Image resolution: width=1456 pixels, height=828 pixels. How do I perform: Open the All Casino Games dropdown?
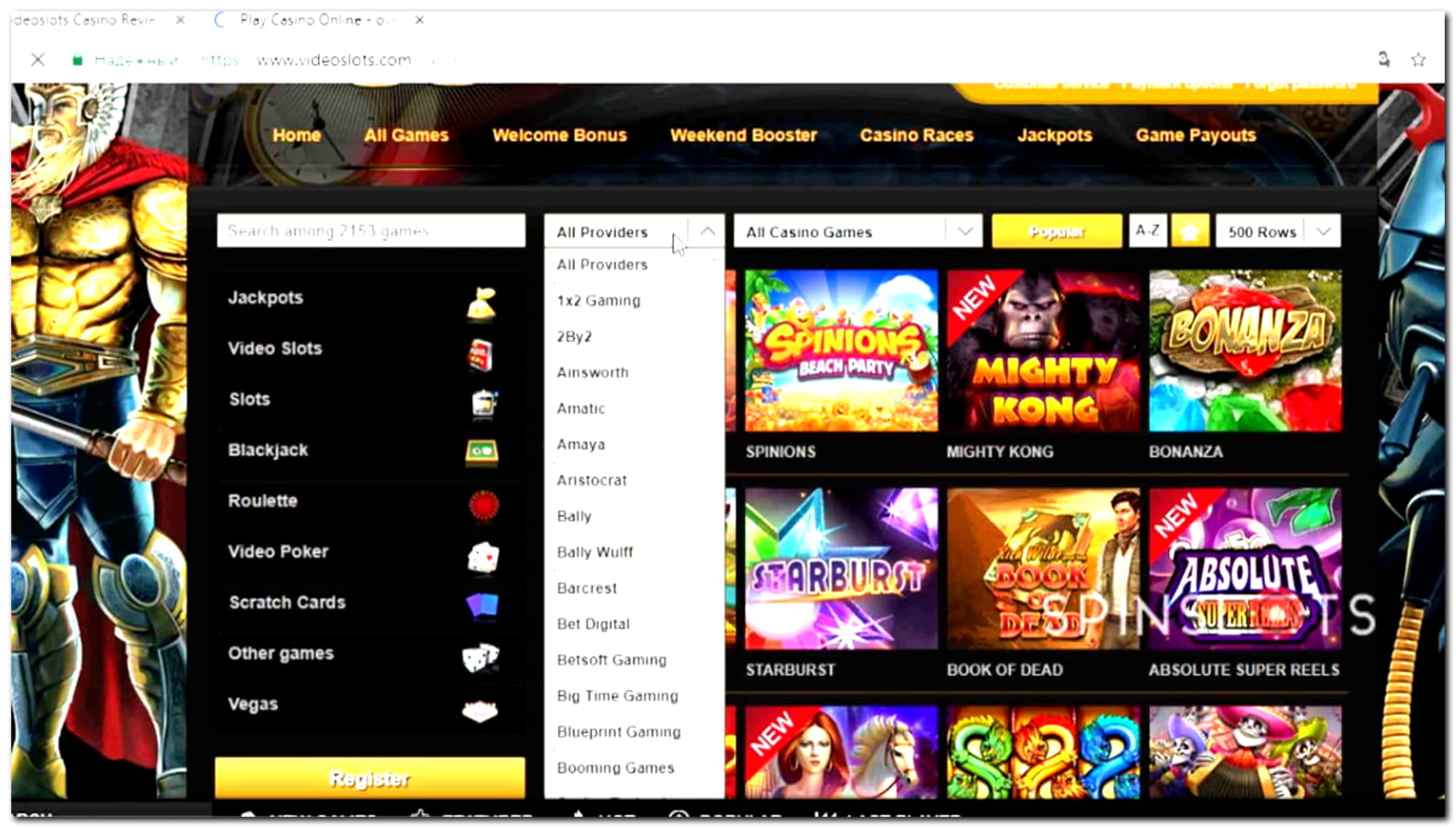coord(858,232)
